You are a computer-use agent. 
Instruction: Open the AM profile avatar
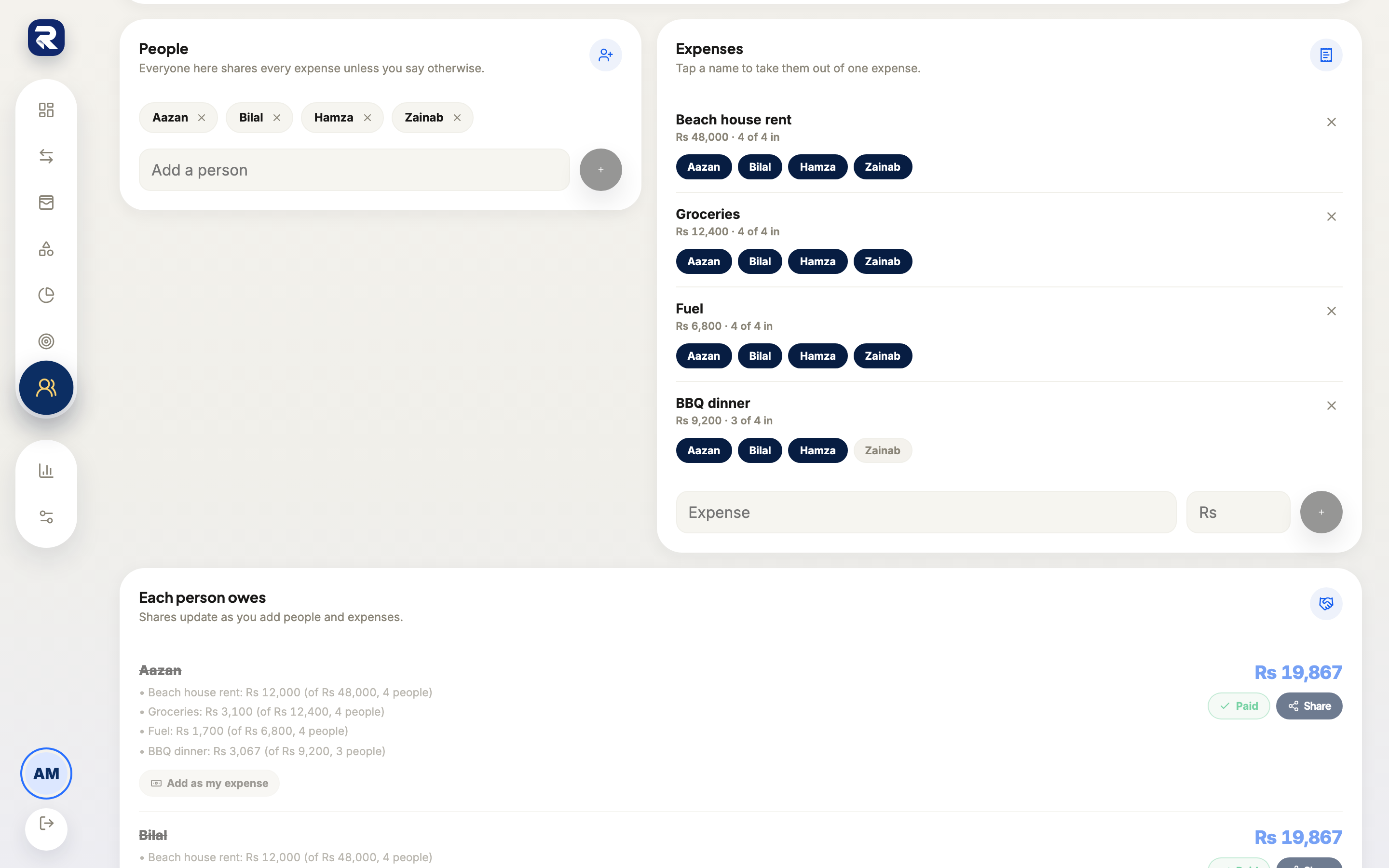click(x=46, y=773)
